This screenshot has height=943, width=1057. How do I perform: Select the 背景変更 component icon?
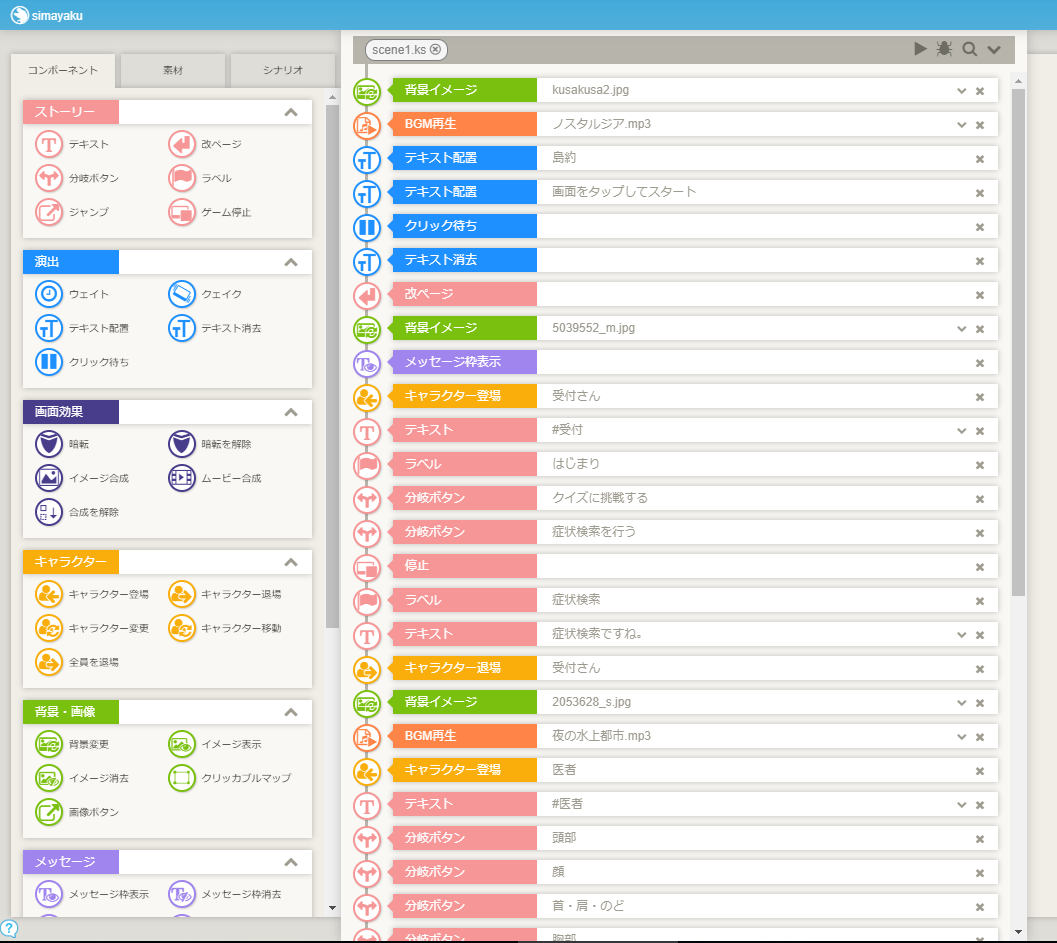tap(49, 744)
